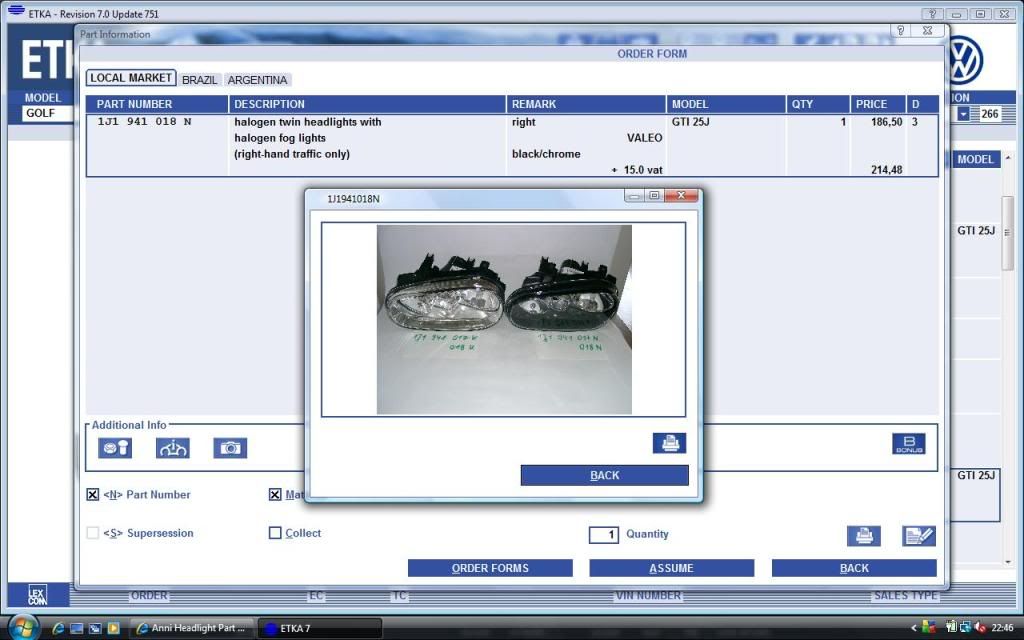Open the Windows Start orb
Viewport: 1024px width, 640px height.
(x=22, y=627)
